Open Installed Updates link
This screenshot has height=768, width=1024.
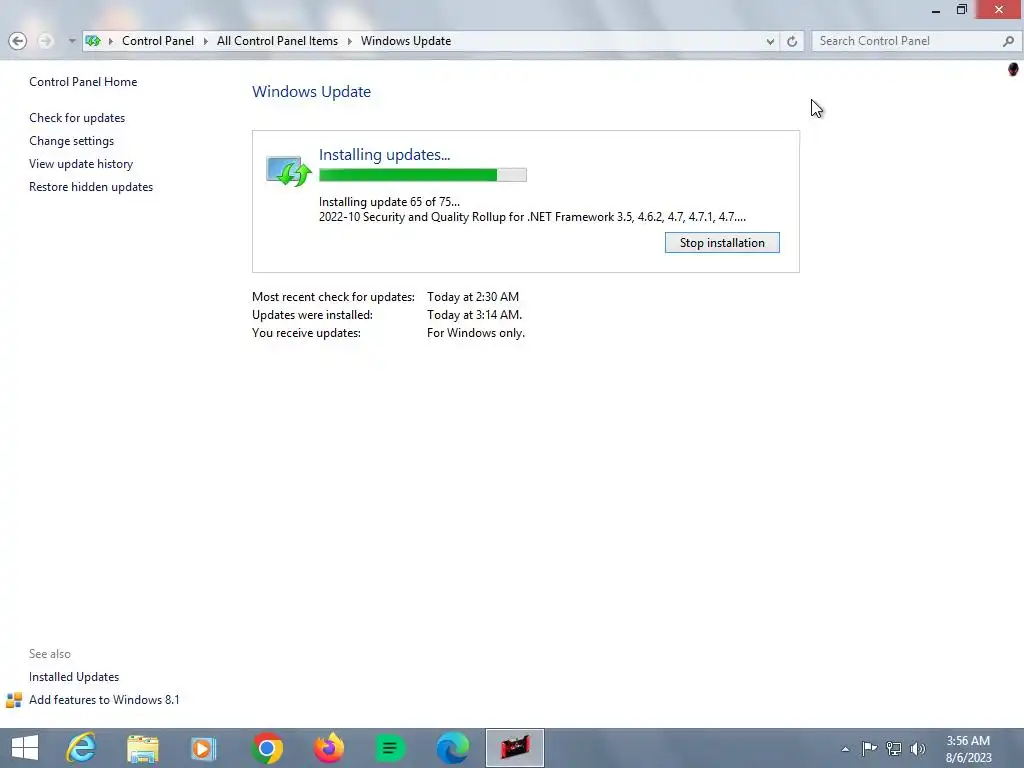pos(74,677)
